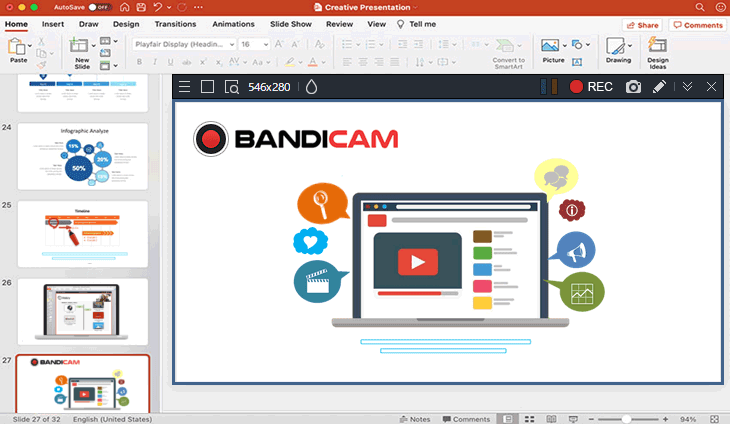Click the Redo icon
Screen dimensions: 730x424
pos(182,7)
